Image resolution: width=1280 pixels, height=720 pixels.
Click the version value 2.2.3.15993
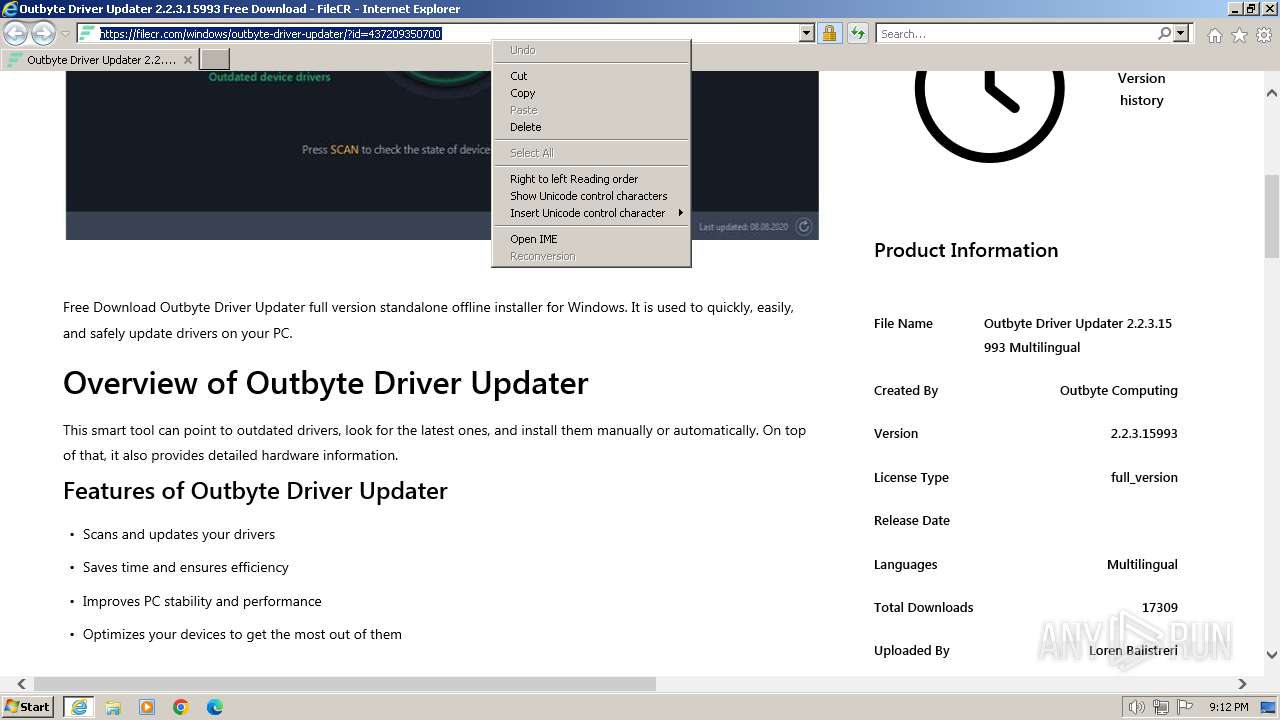[1144, 434]
